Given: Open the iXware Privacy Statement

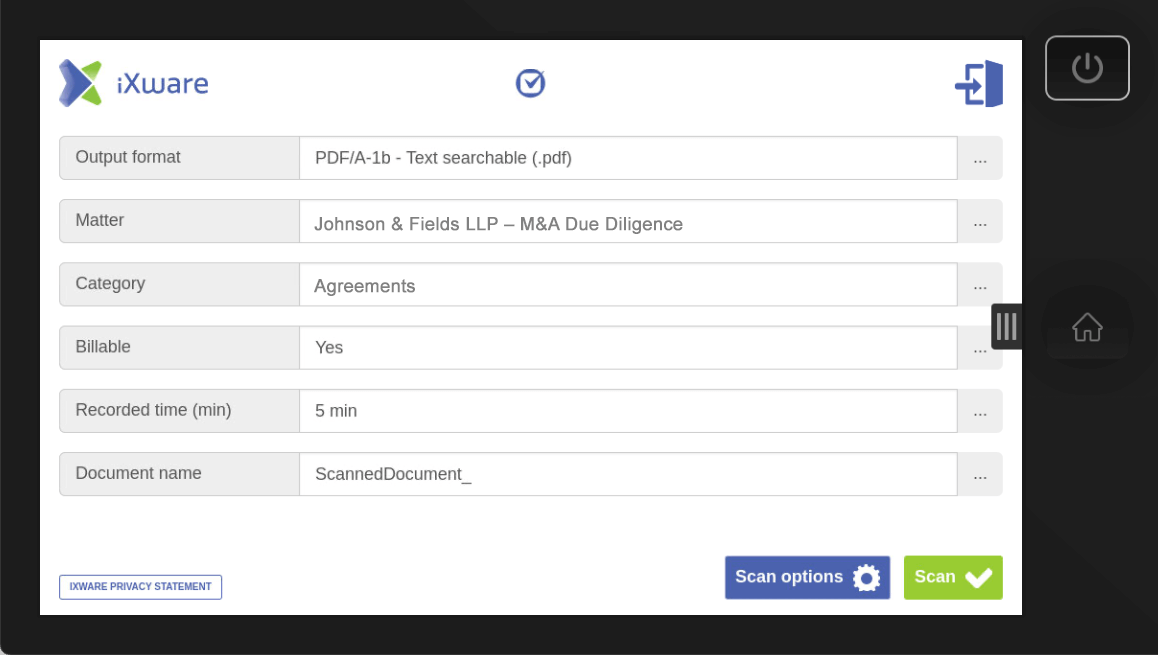Looking at the screenshot, I should 140,587.
